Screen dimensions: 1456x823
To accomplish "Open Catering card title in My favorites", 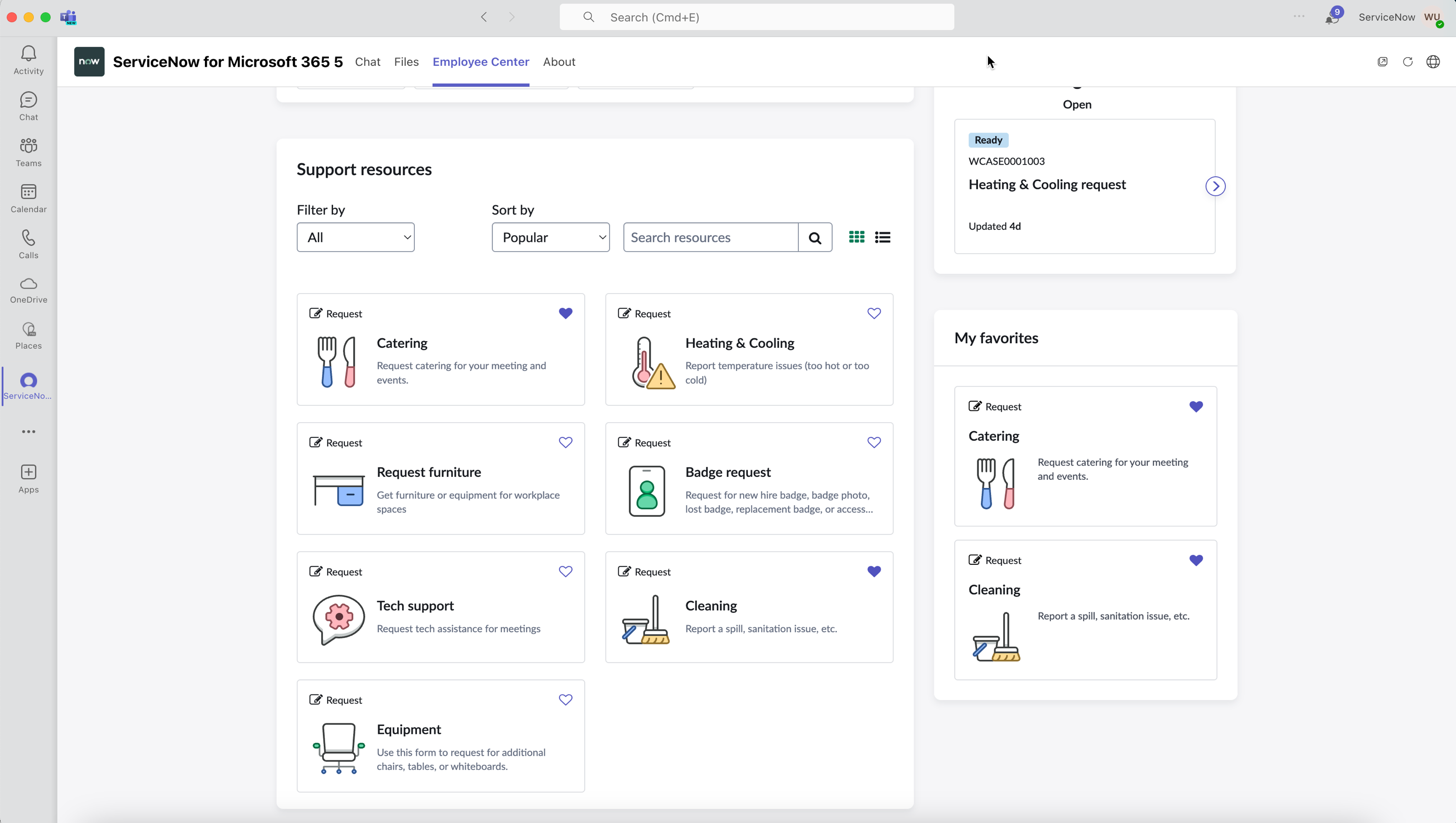I will click(994, 436).
